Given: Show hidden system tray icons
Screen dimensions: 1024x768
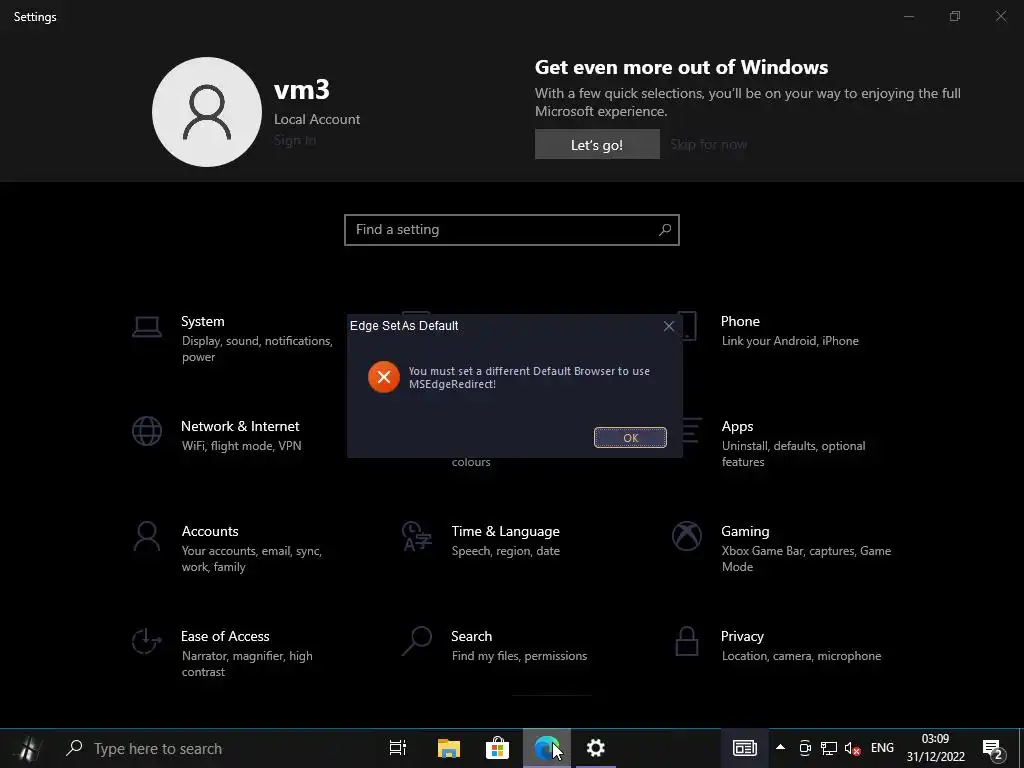Looking at the screenshot, I should click(x=780, y=748).
